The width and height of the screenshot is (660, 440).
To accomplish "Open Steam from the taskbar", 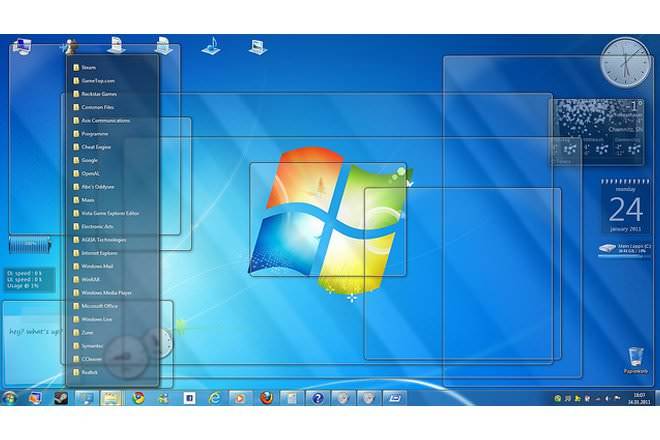I will click(61, 398).
